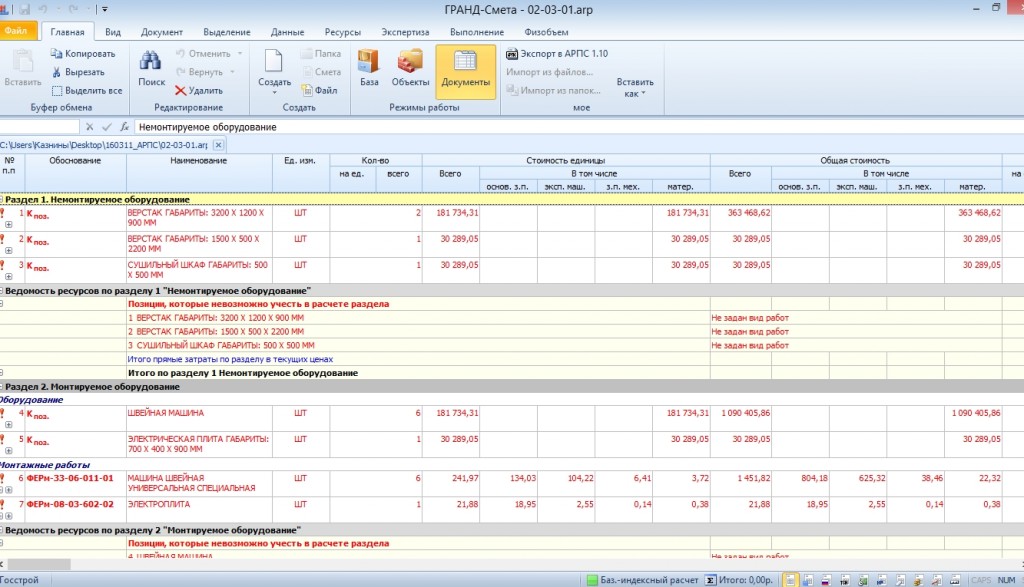Collapse Раздел 2. Монтируемое оборудование section
Screen dimensions: 1024x587
click(x=1, y=387)
